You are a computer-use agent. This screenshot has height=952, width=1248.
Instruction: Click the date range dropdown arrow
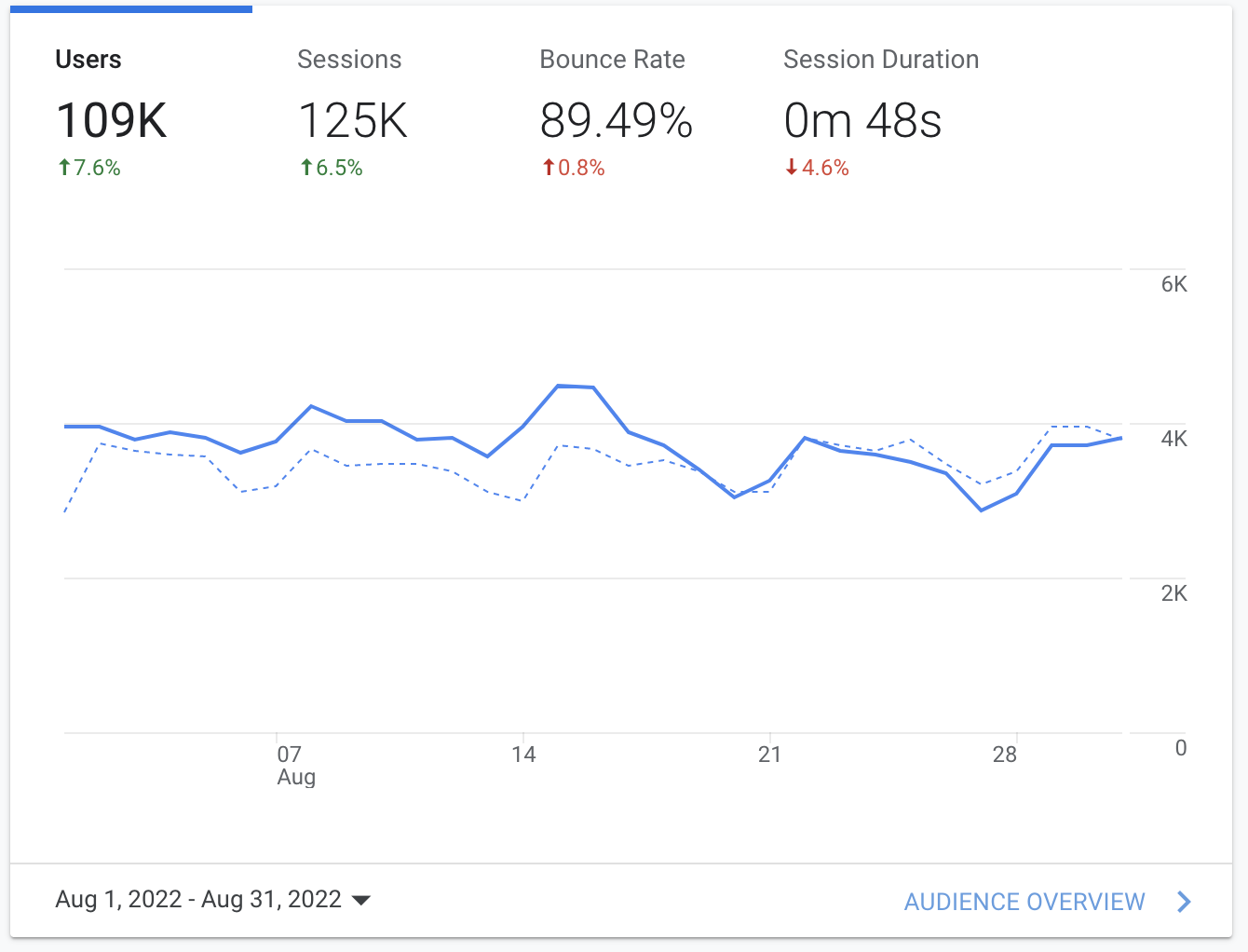pyautogui.click(x=361, y=900)
